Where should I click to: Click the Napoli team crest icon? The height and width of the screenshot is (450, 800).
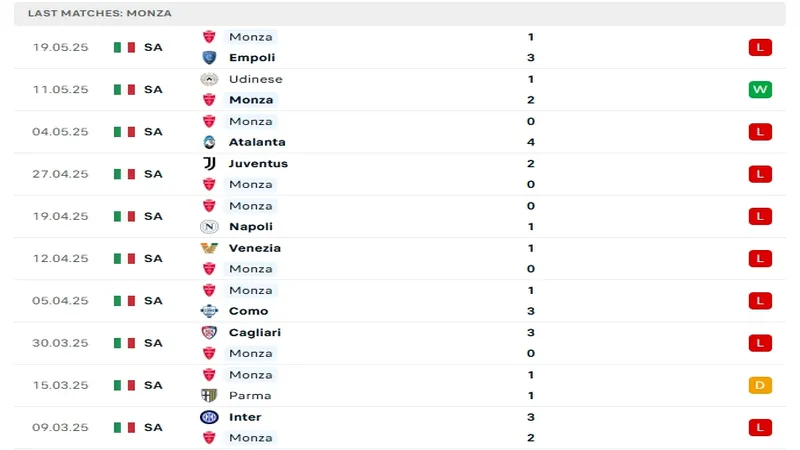[209, 227]
